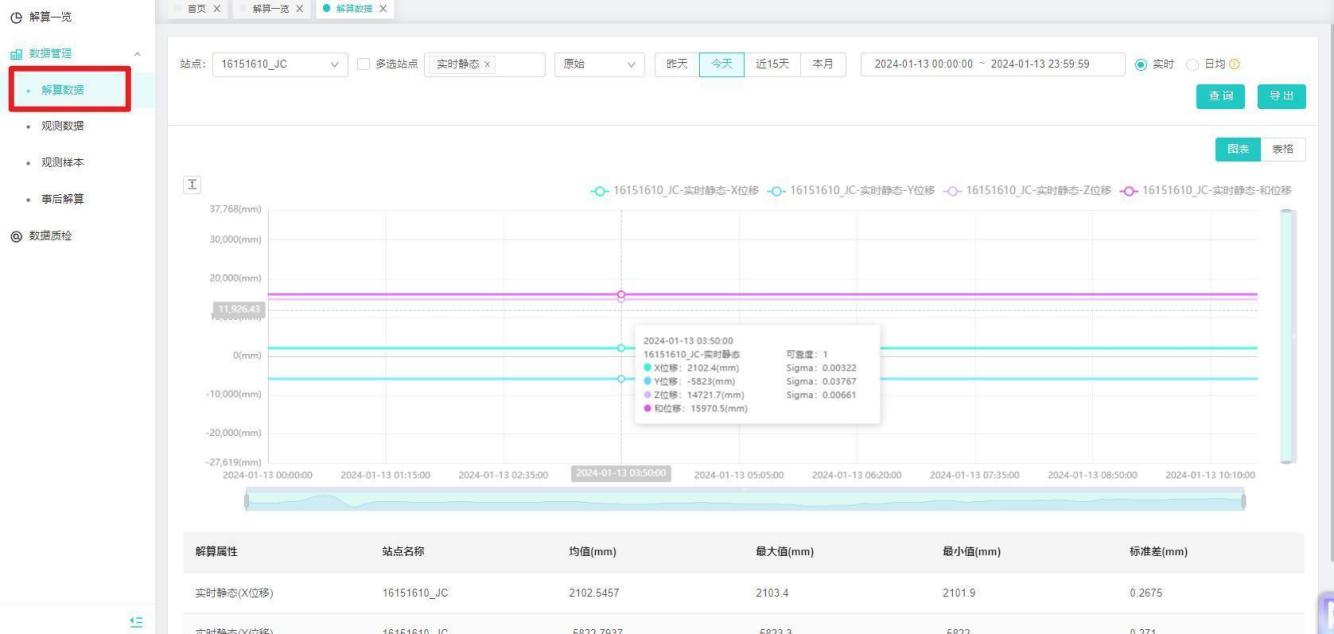The image size is (1334, 634).
Task: Select the 日均 radio button
Action: click(1192, 64)
